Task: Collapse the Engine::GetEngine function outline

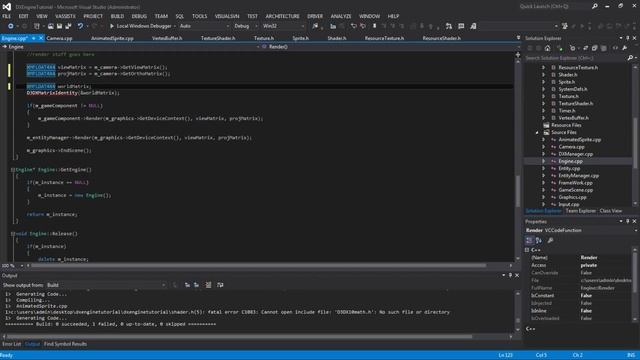Action: [x=13, y=170]
